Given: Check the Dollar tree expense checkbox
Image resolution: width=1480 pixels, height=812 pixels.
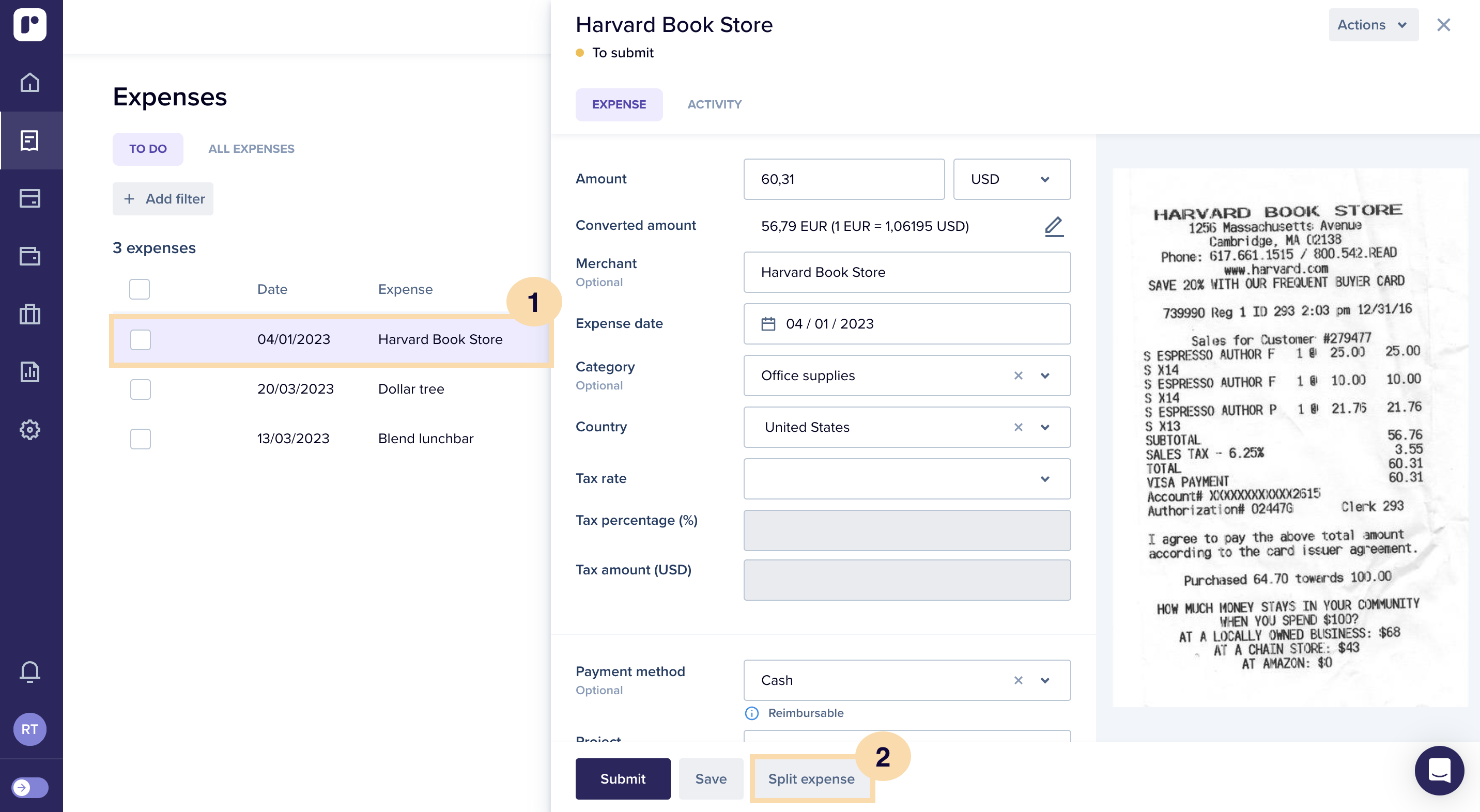Looking at the screenshot, I should [140, 389].
